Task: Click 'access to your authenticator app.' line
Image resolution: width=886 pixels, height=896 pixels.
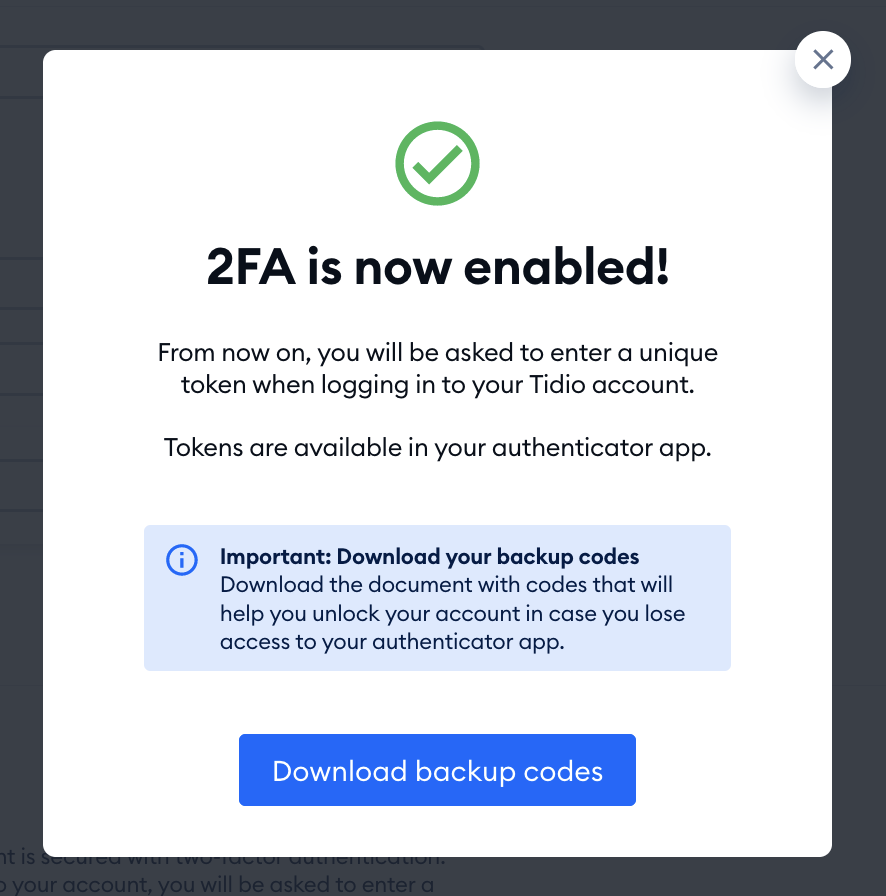Action: pos(392,642)
